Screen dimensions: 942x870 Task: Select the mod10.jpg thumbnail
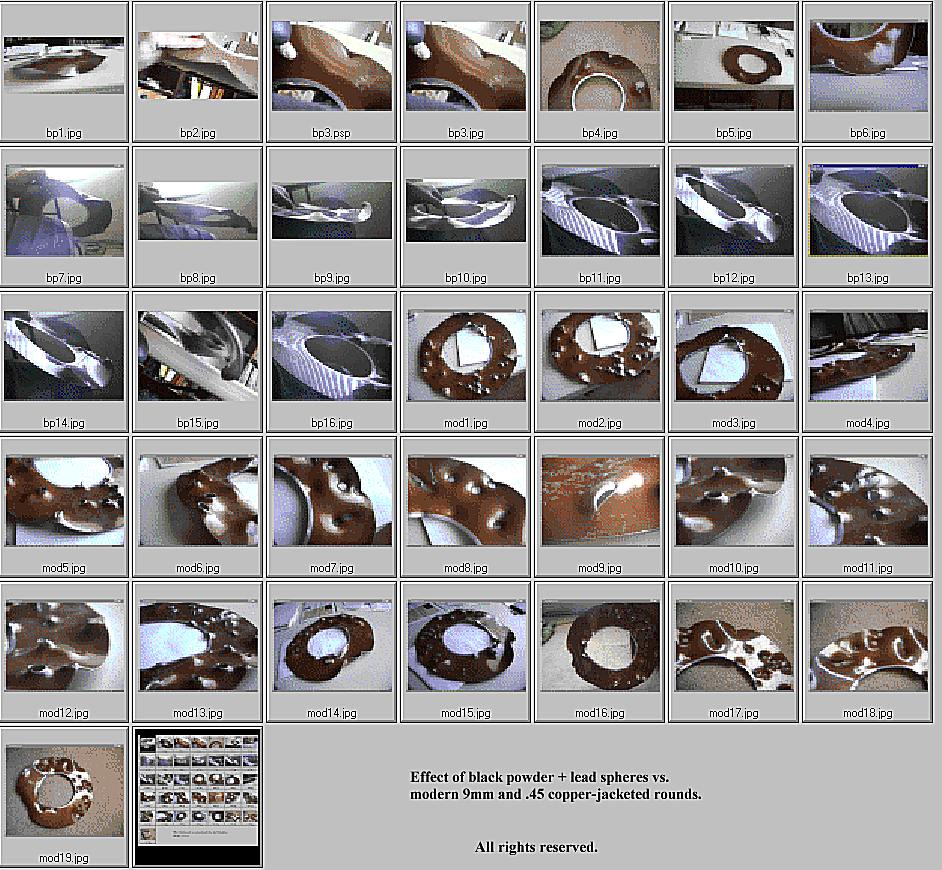pyautogui.click(x=734, y=500)
